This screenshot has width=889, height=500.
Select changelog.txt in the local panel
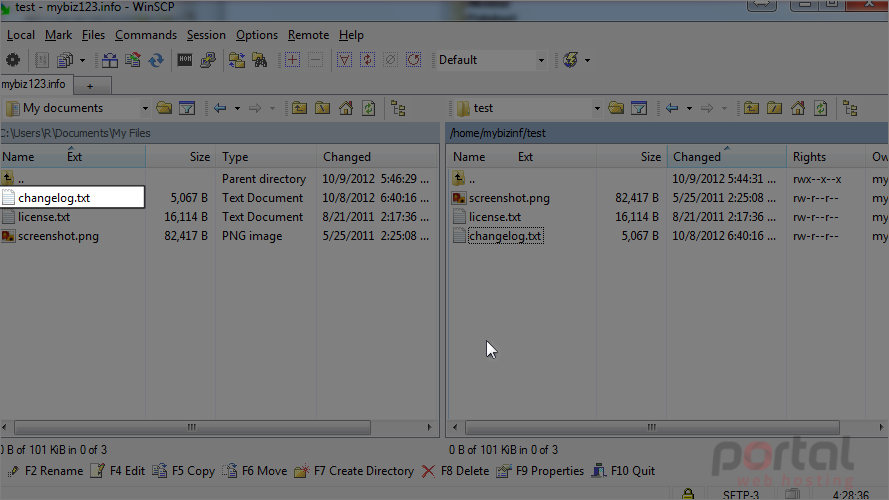coord(54,198)
